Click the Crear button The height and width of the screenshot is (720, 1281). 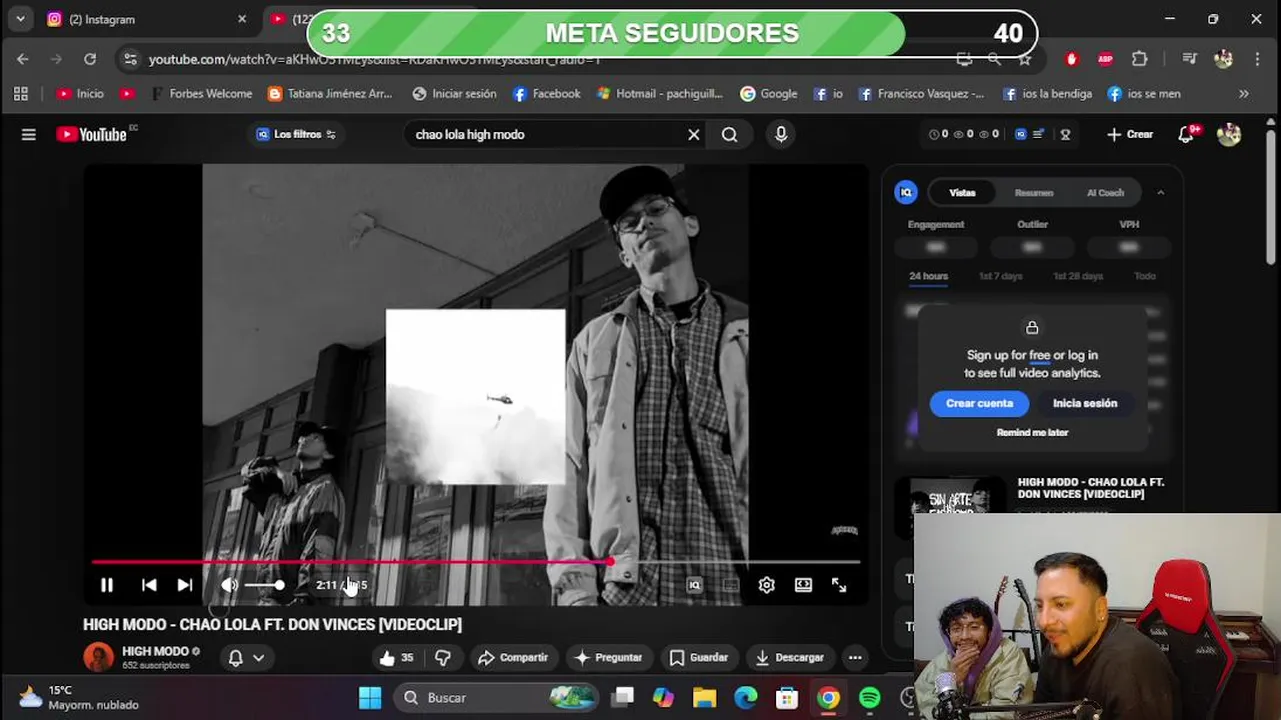[1130, 134]
